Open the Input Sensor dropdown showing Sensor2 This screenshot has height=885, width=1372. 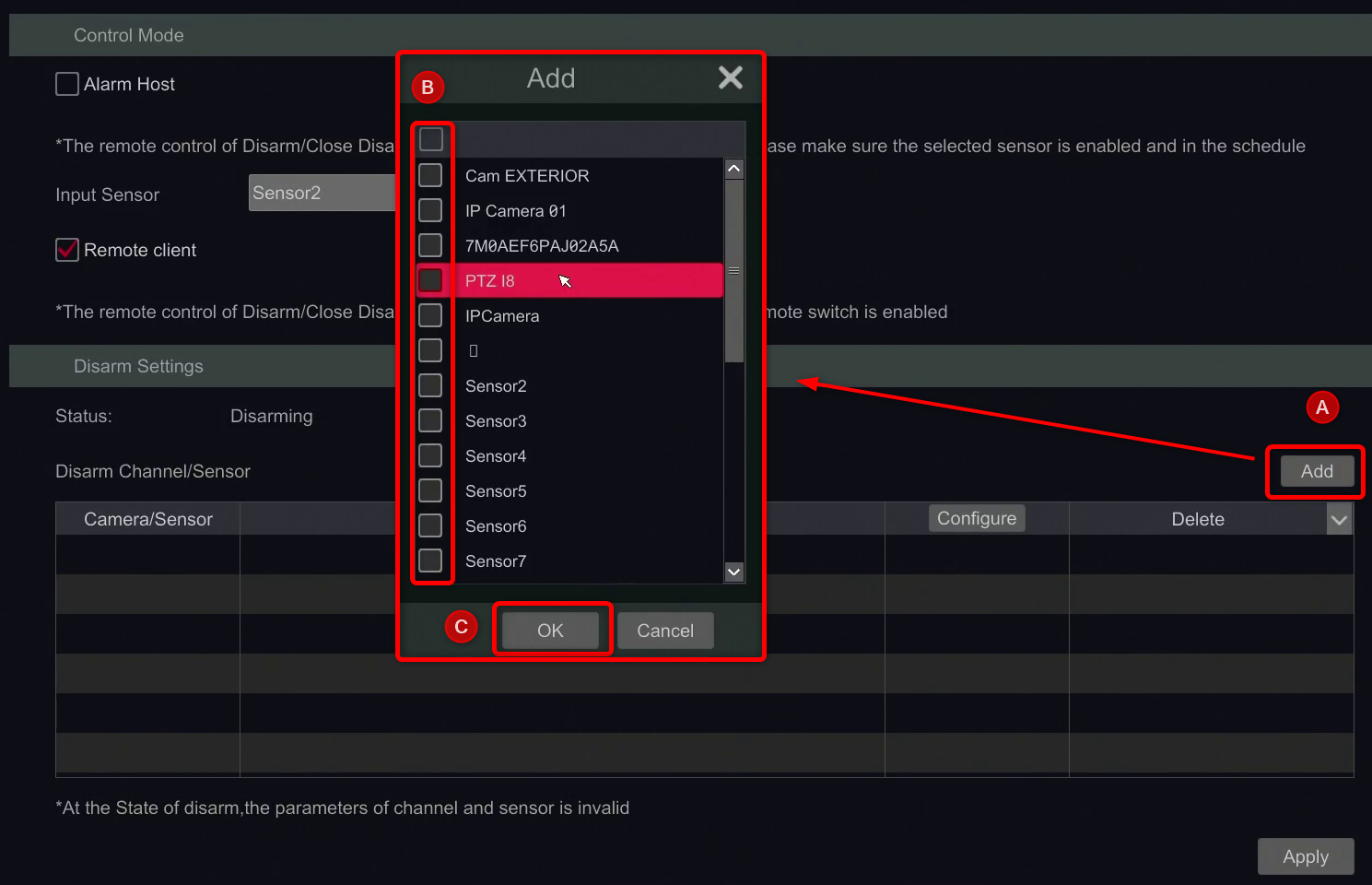[322, 194]
